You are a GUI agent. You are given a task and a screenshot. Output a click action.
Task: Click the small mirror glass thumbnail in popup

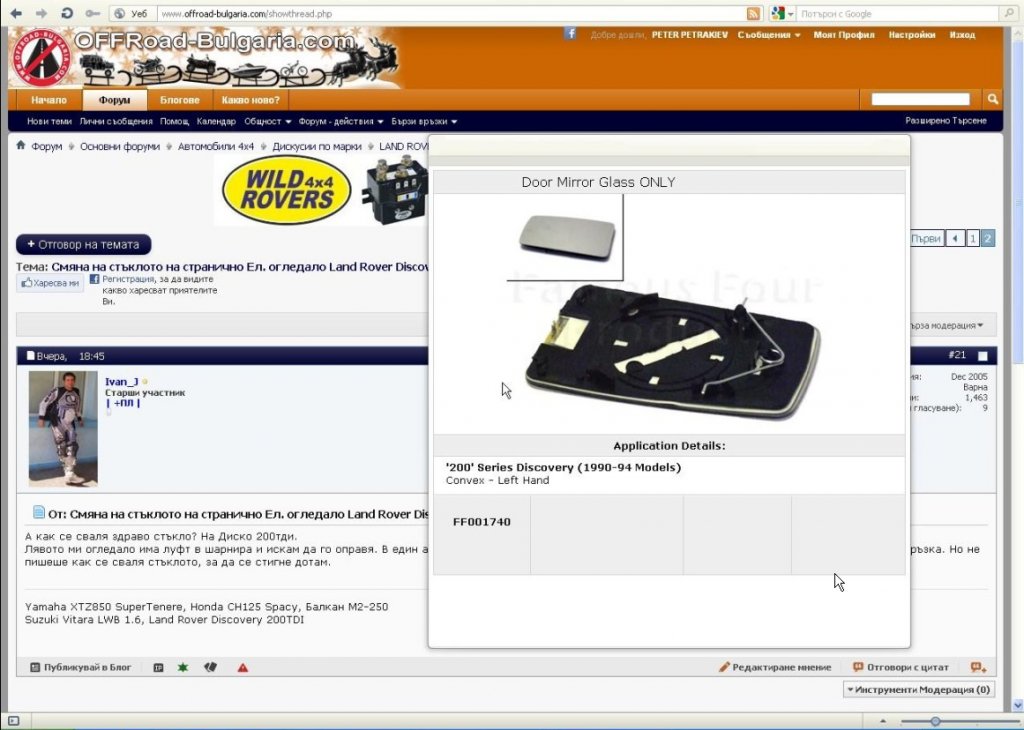pyautogui.click(x=567, y=238)
